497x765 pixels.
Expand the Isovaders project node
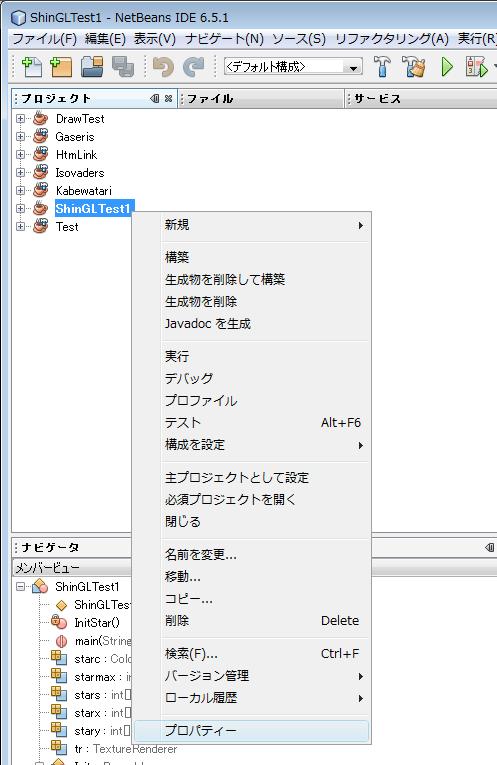pos(20,172)
